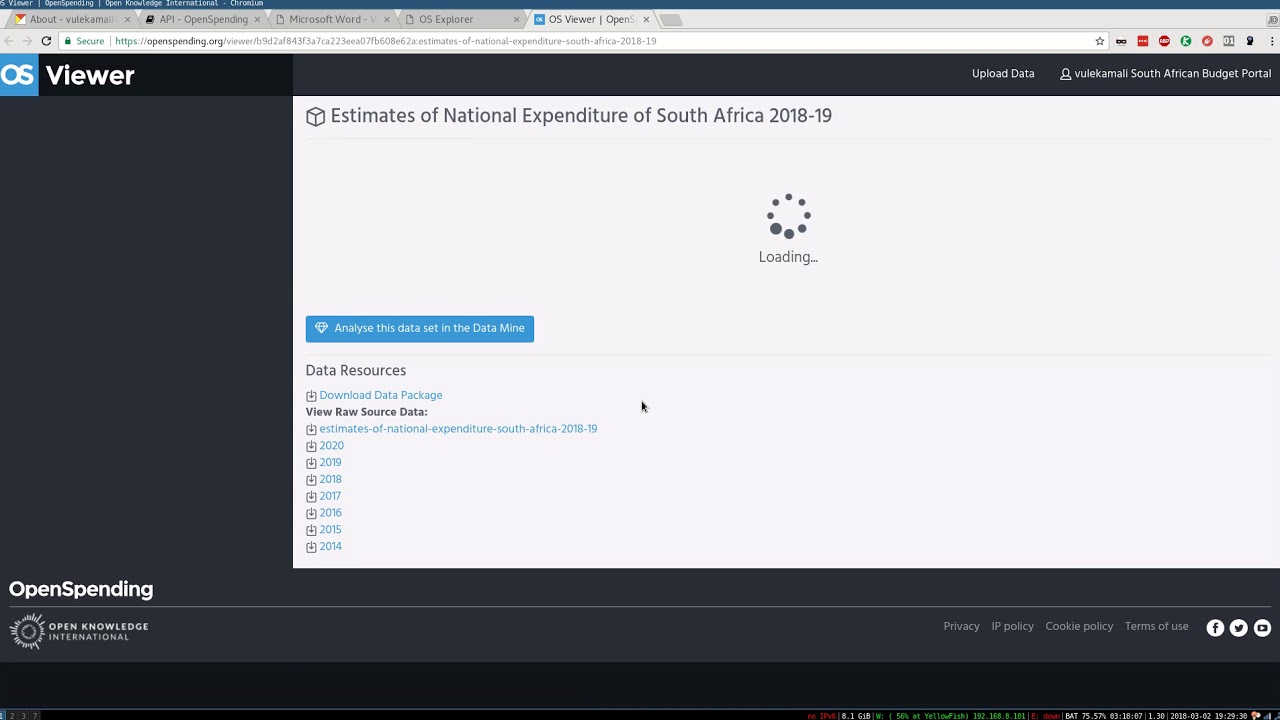Click the download icon beside 2020

click(x=311, y=446)
